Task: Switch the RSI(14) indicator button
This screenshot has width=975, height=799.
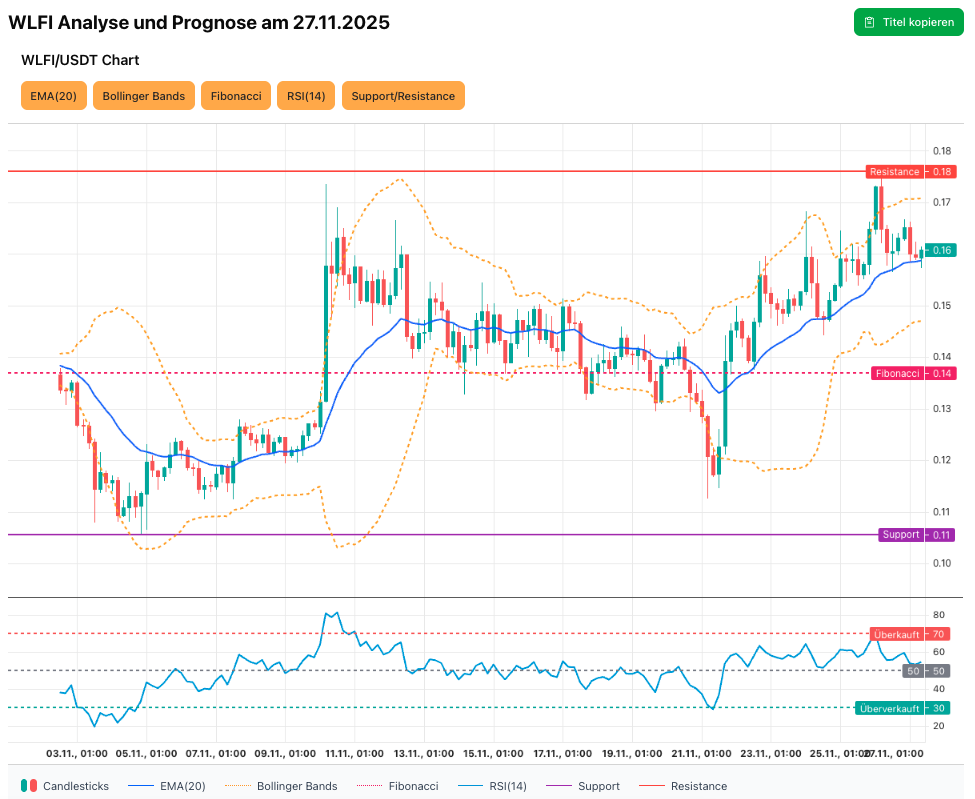Action: [x=306, y=96]
